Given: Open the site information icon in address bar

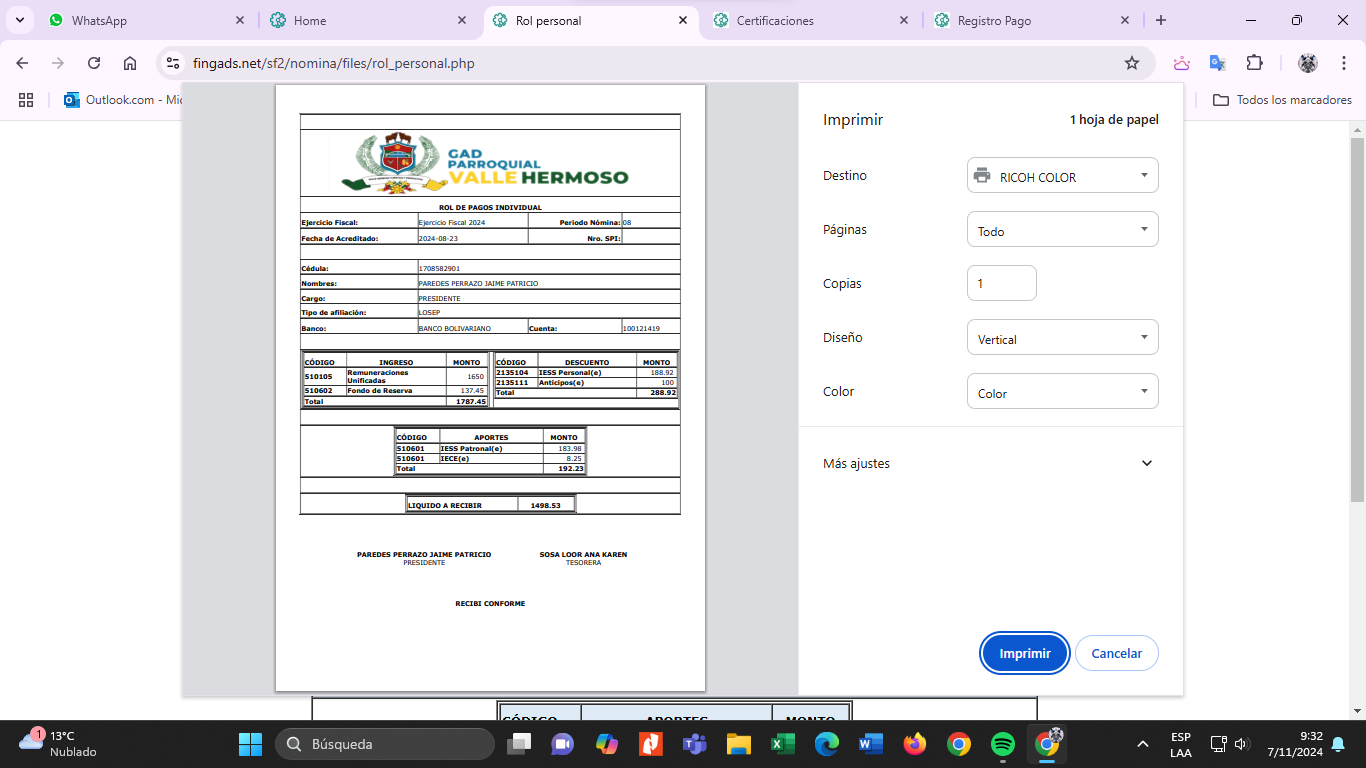Looking at the screenshot, I should (x=173, y=63).
